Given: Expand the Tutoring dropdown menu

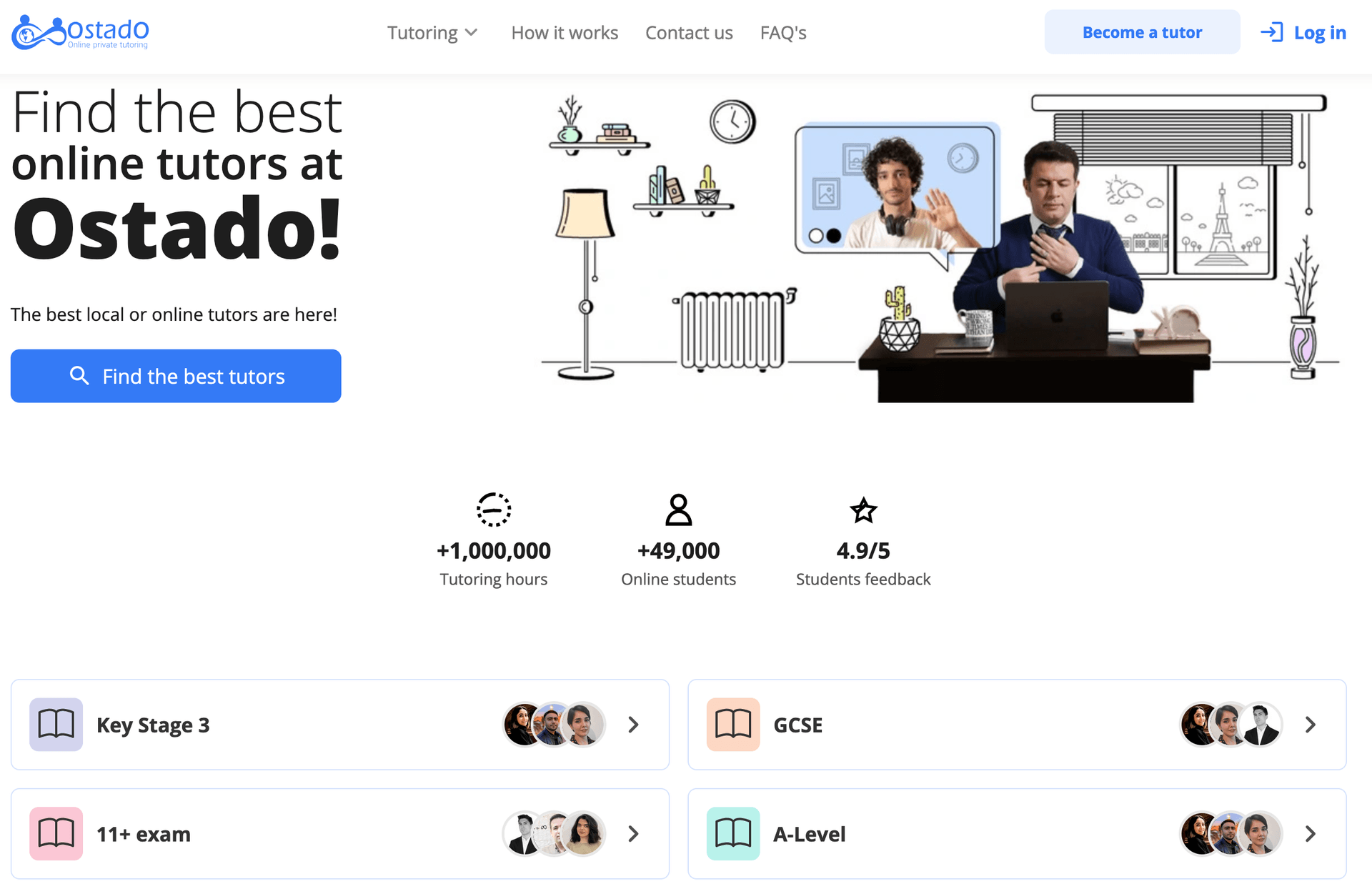Looking at the screenshot, I should coord(432,33).
